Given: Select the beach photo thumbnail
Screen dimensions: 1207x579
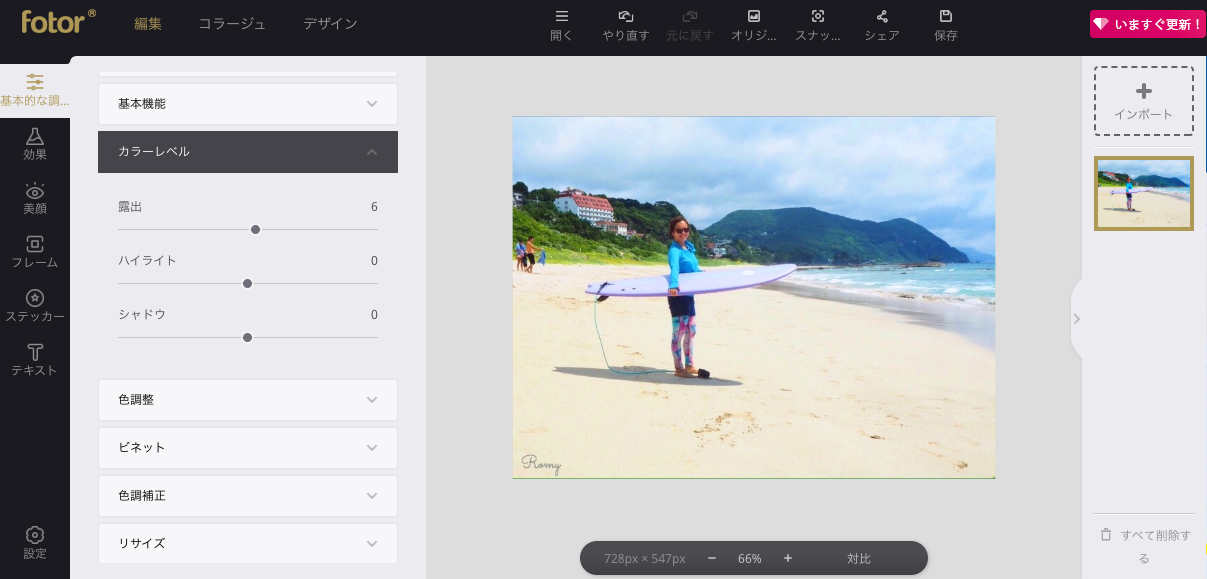Looking at the screenshot, I should [x=1144, y=193].
